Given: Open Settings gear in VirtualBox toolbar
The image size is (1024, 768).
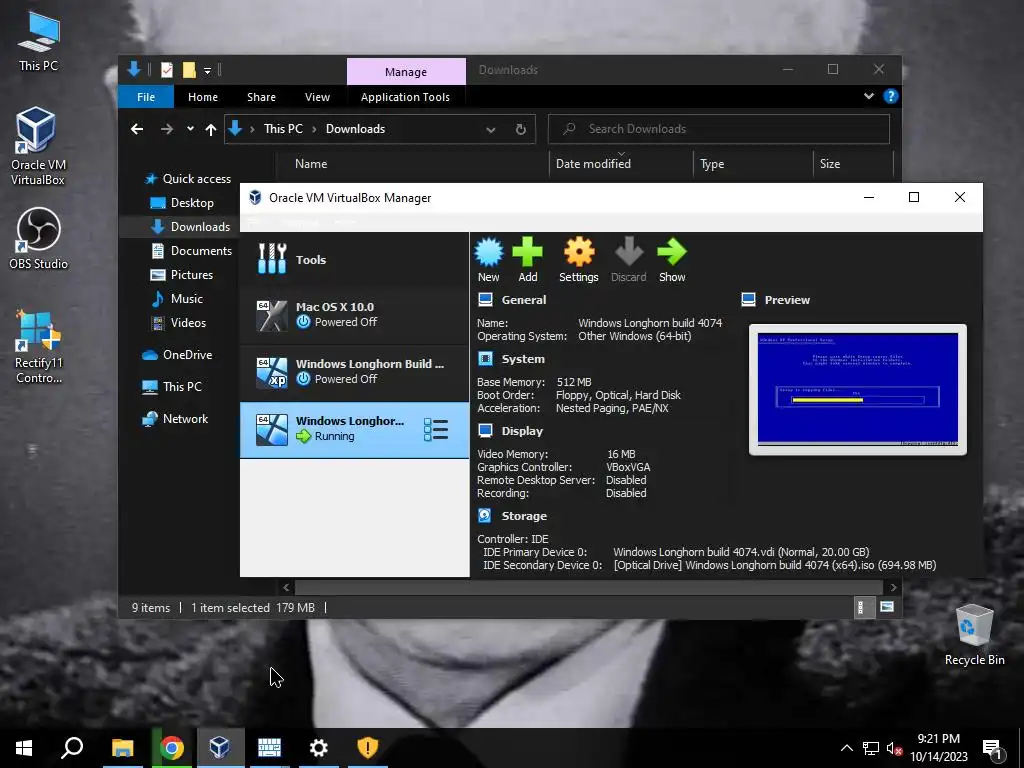Looking at the screenshot, I should 579,259.
